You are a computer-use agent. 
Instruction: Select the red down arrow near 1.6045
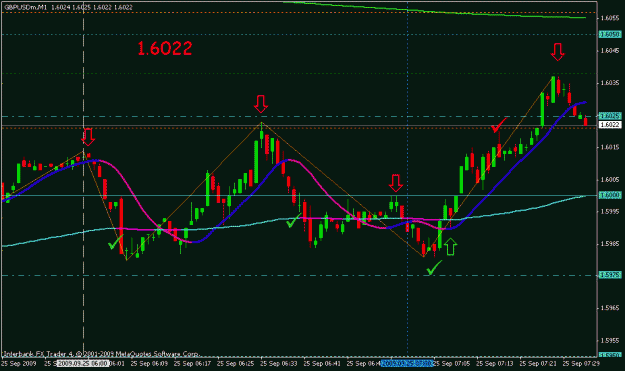[558, 52]
